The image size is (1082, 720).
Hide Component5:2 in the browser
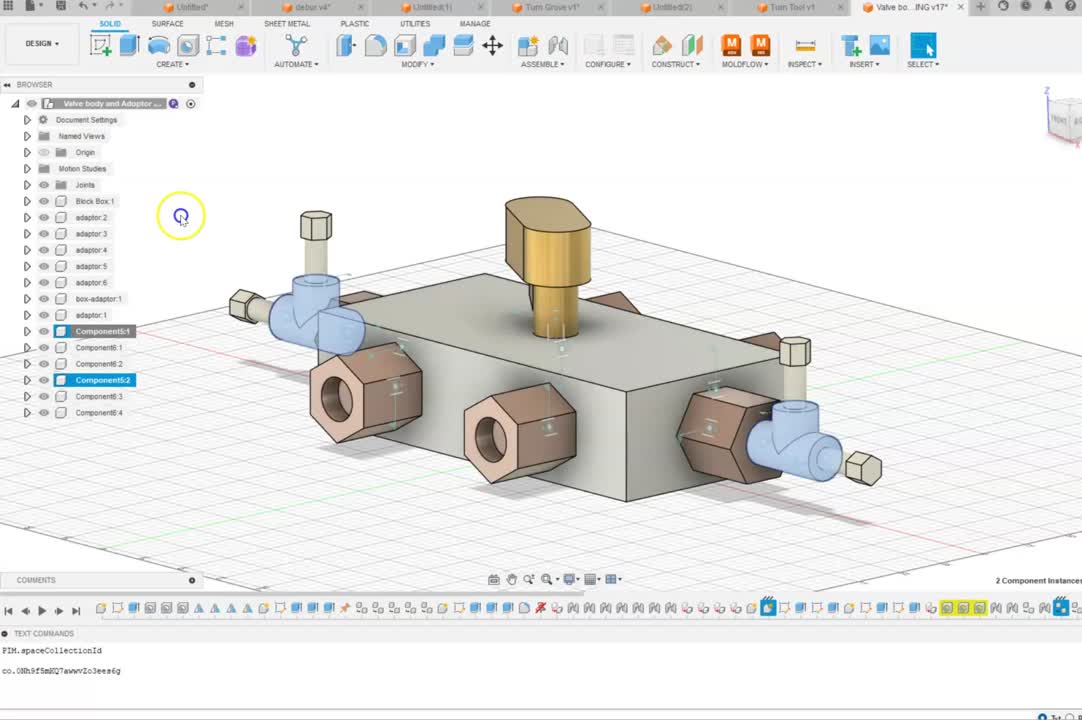pyautogui.click(x=44, y=380)
